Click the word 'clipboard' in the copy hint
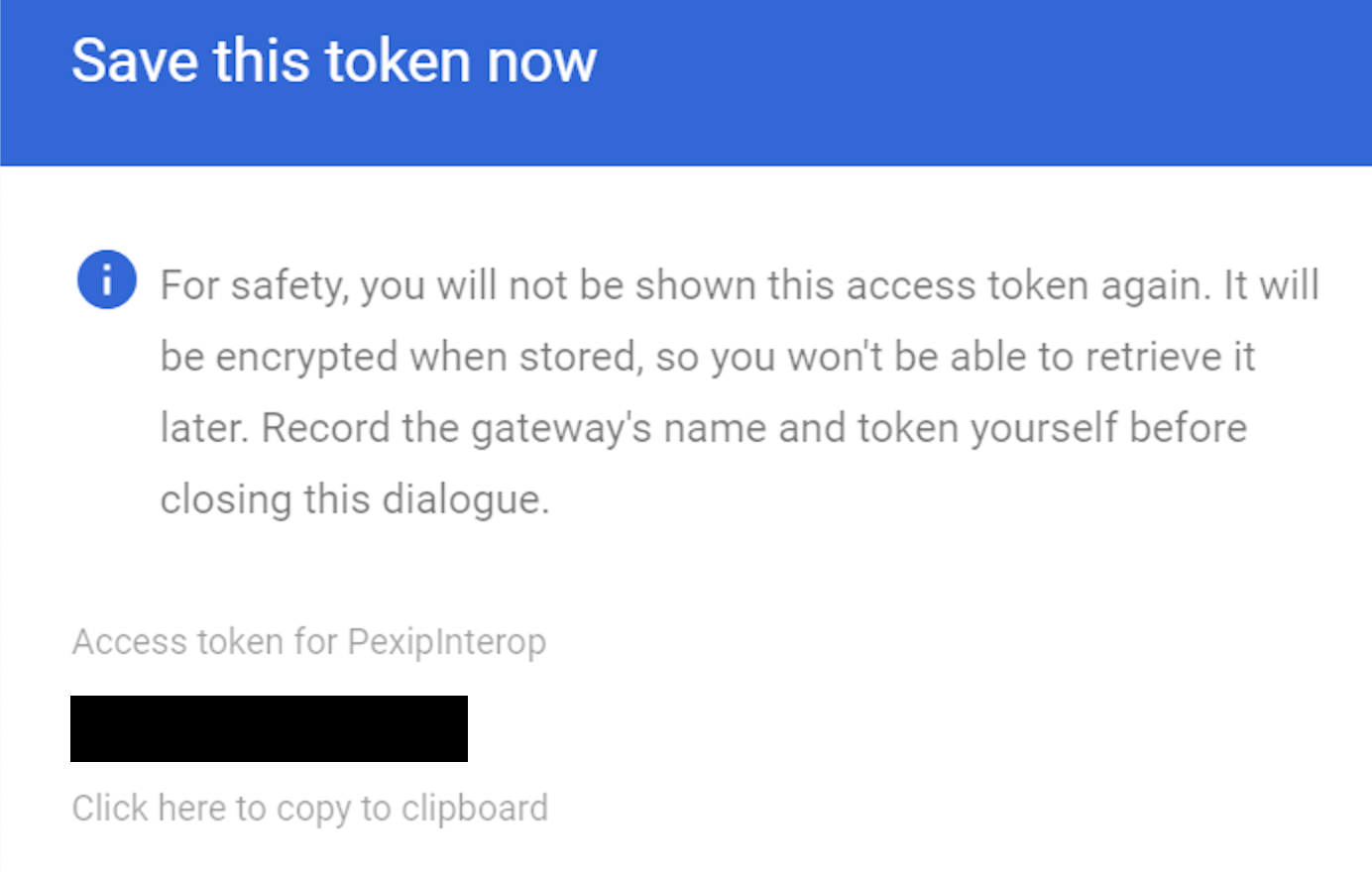Image resolution: width=1372 pixels, height=872 pixels. click(474, 809)
